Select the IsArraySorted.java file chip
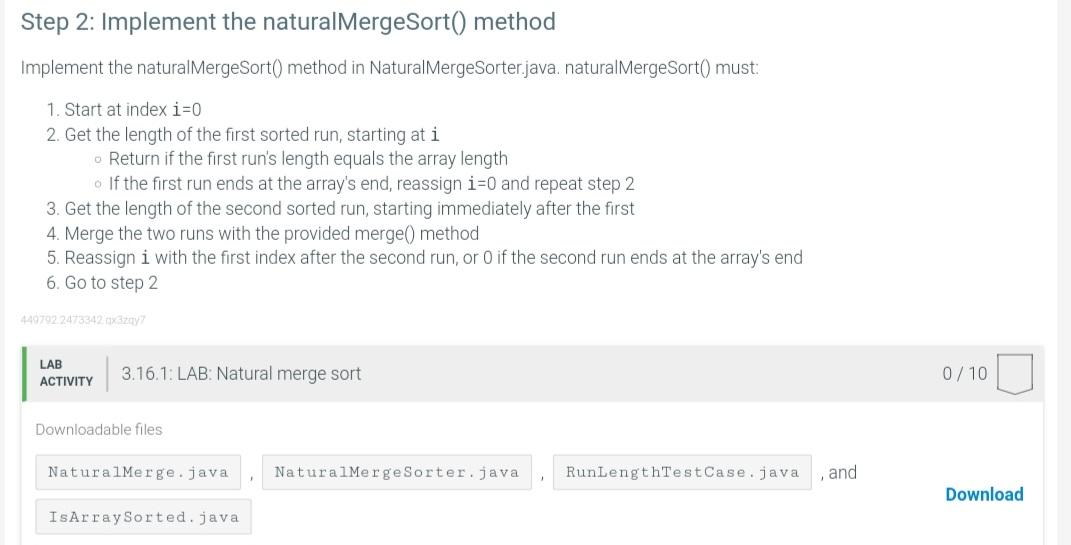The height and width of the screenshot is (545, 1071). pos(143,517)
